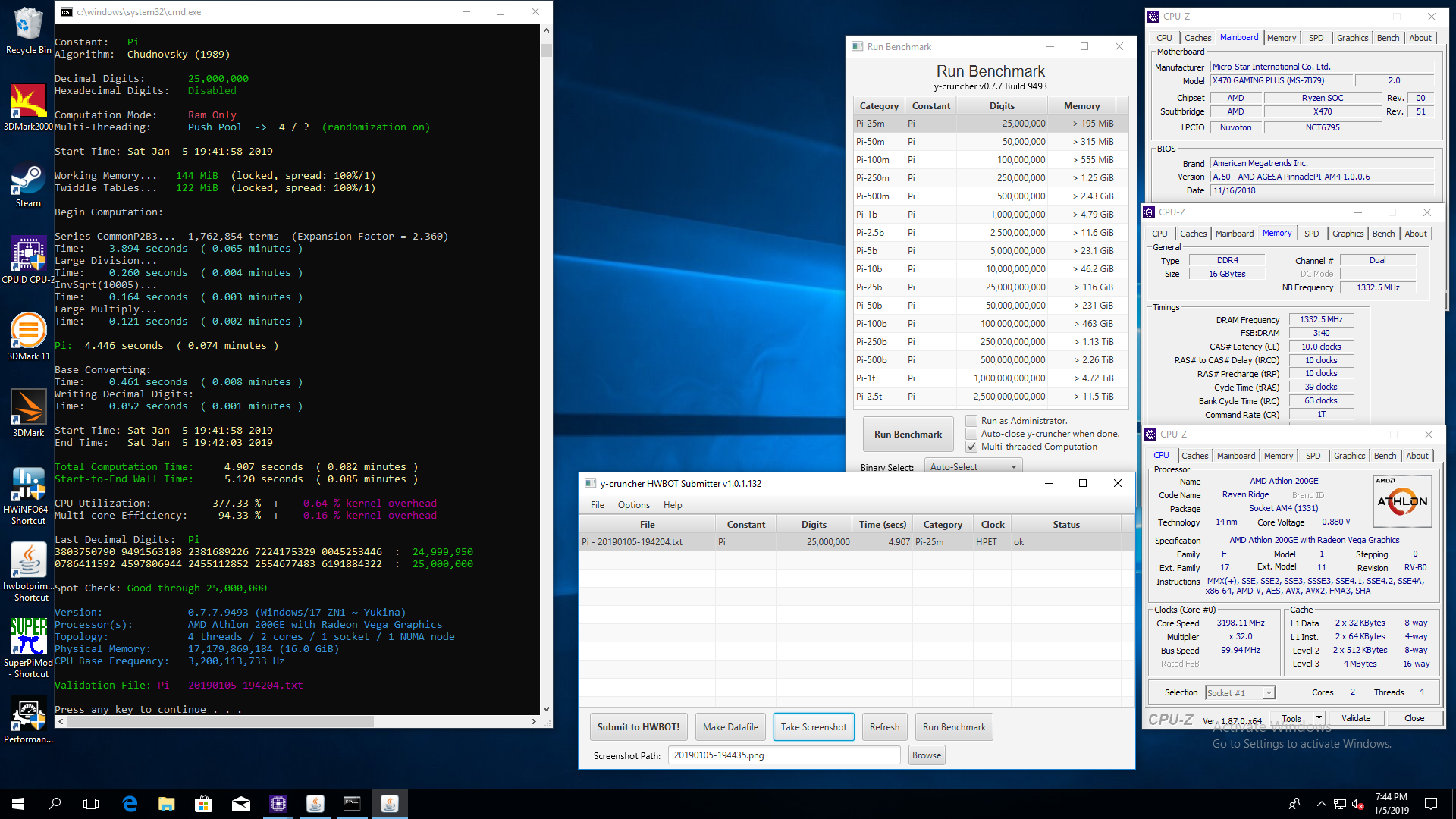1456x819 pixels.
Task: Open Caches tab in bottom CPU-Z window
Action: coord(1194,456)
